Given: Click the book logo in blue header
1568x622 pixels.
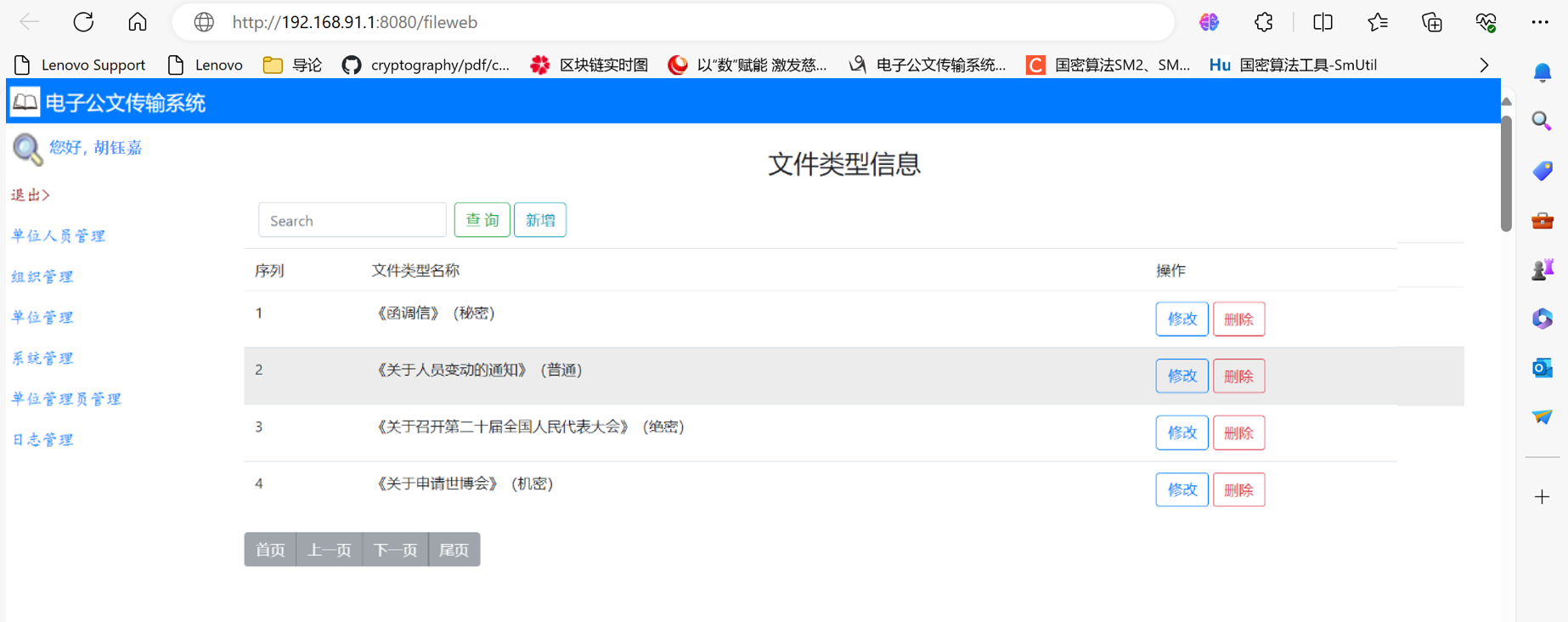Looking at the screenshot, I should [x=25, y=103].
